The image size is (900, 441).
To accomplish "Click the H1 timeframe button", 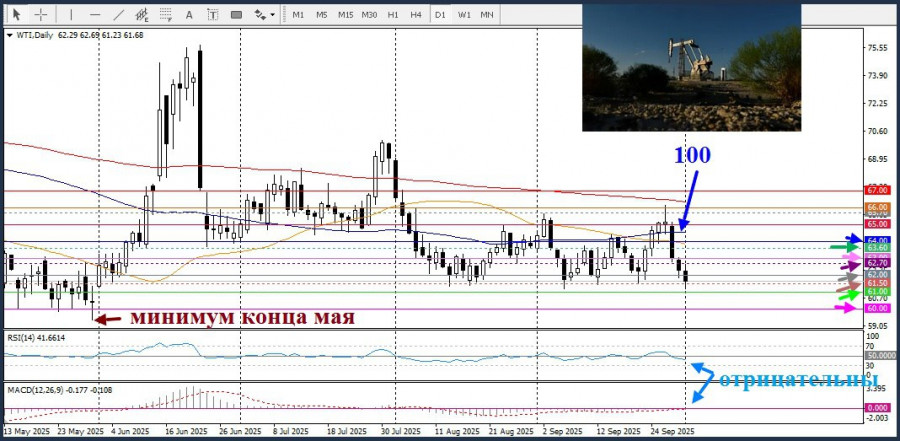I will [x=393, y=15].
